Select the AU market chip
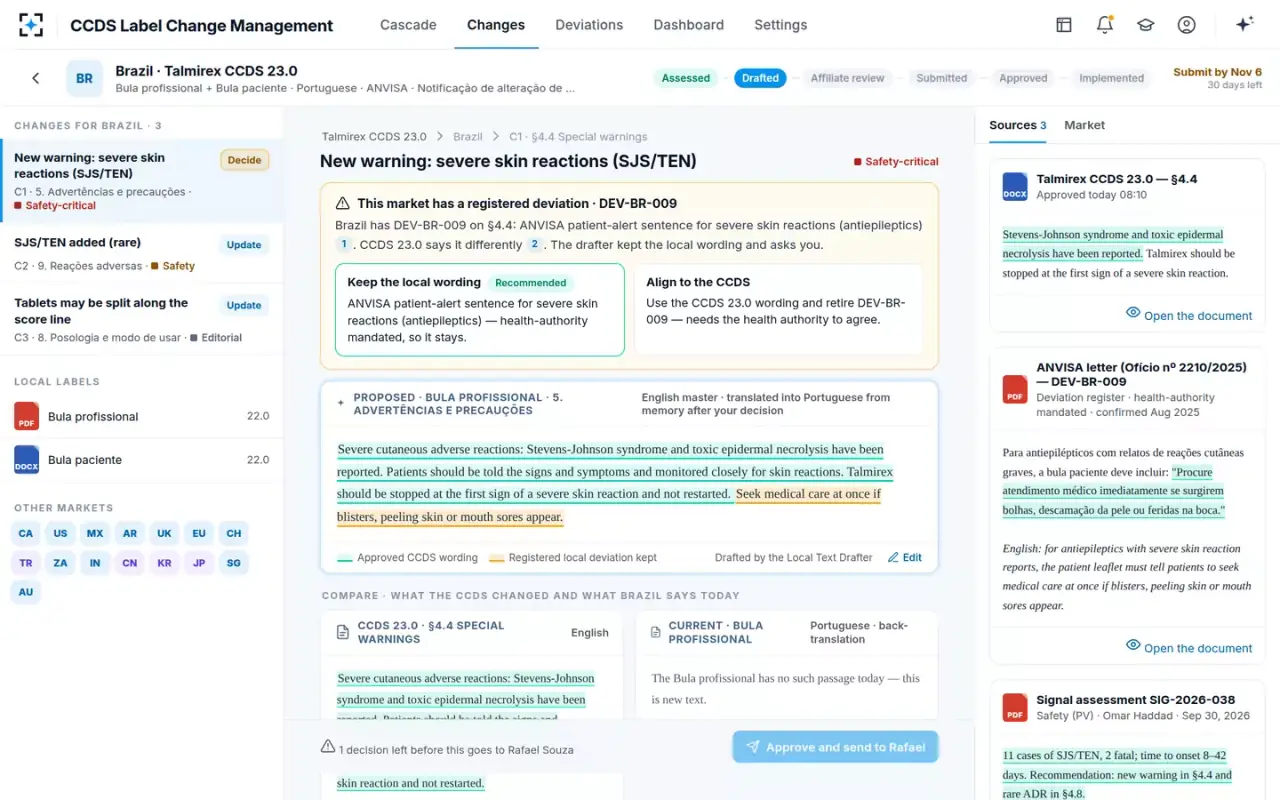This screenshot has height=800, width=1280. pyautogui.click(x=26, y=592)
